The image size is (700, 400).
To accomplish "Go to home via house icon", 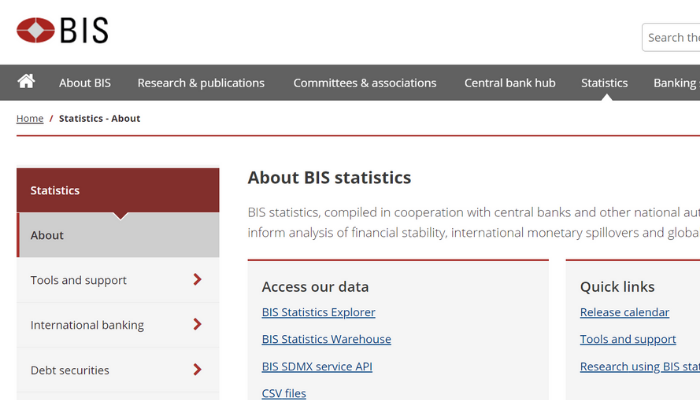I will [26, 82].
